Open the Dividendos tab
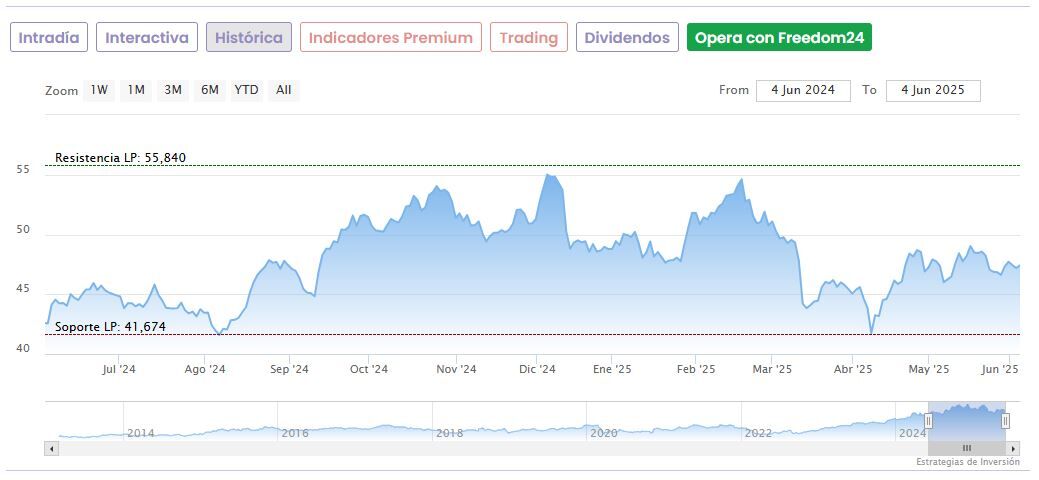Image resolution: width=1039 pixels, height=480 pixels. pos(627,38)
